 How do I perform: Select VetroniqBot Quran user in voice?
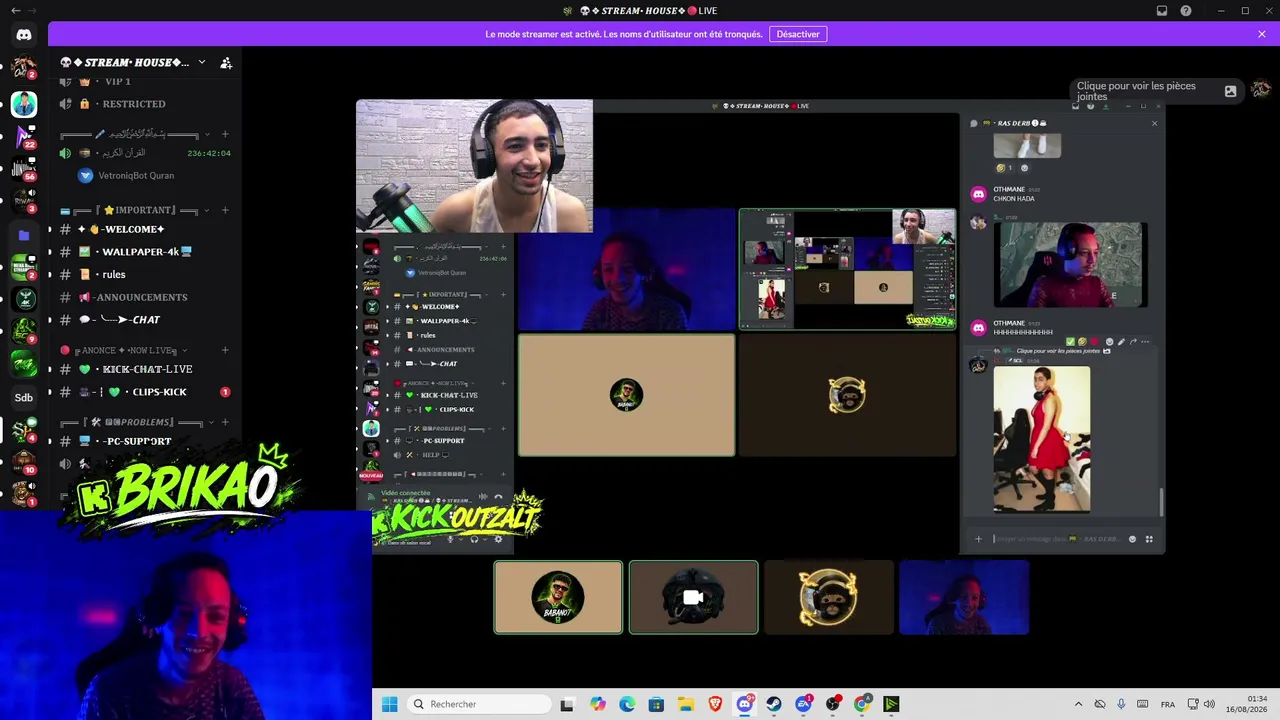tap(128, 175)
